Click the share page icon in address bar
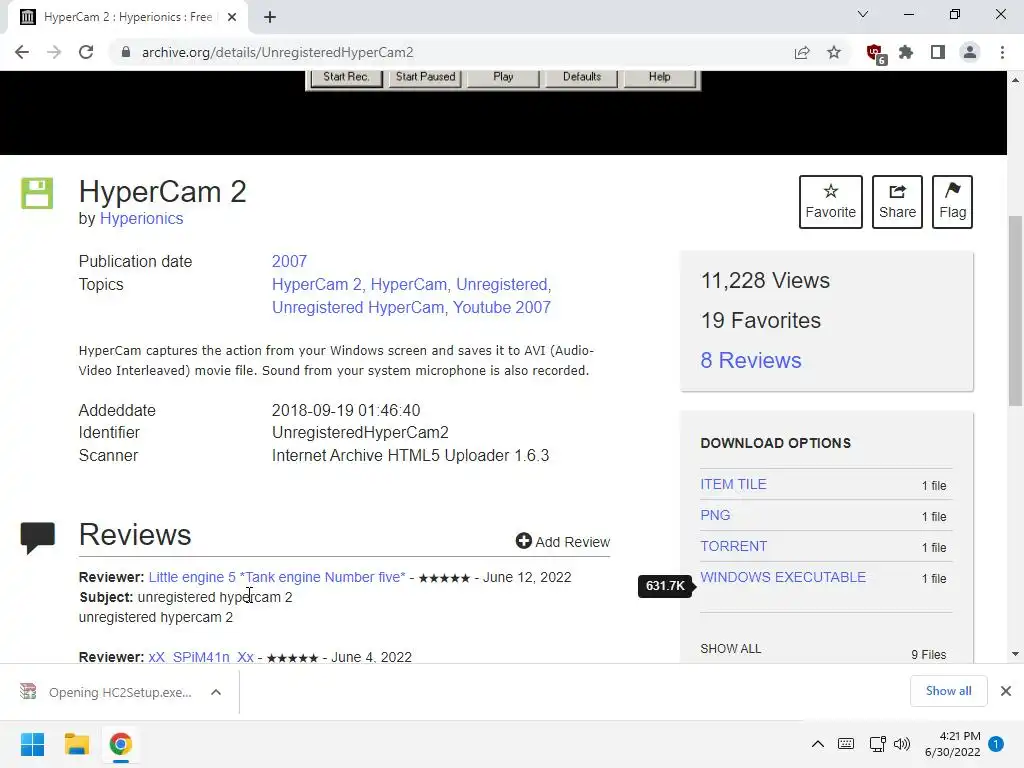 tap(802, 52)
